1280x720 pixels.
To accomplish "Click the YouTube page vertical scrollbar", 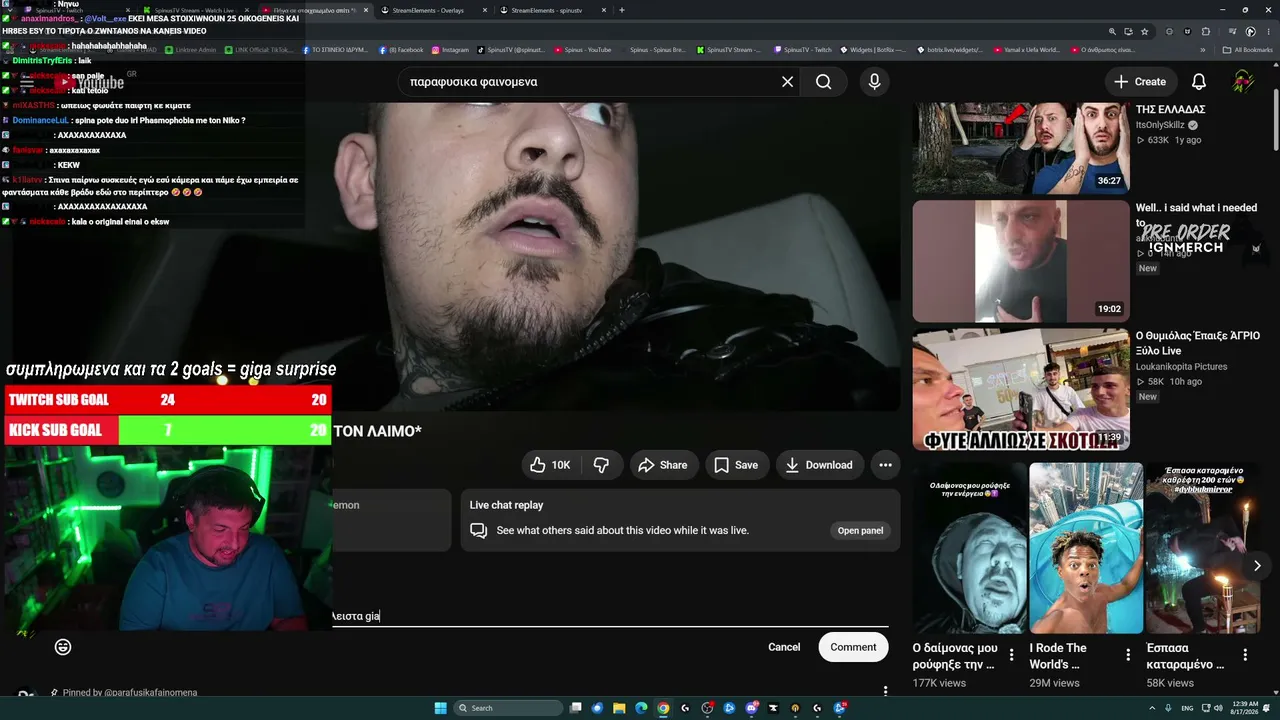I will point(1274,120).
